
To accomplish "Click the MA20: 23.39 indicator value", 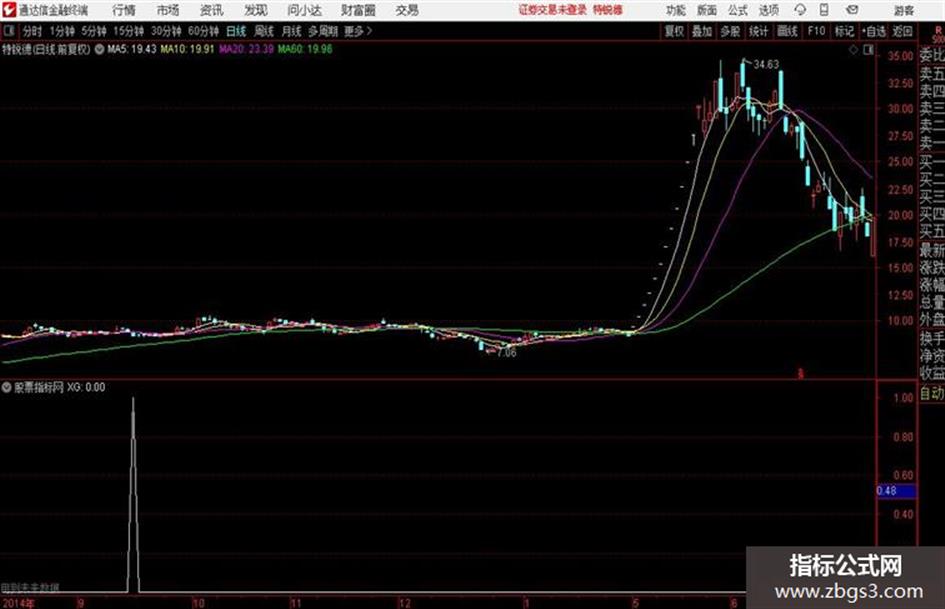I will (246, 49).
